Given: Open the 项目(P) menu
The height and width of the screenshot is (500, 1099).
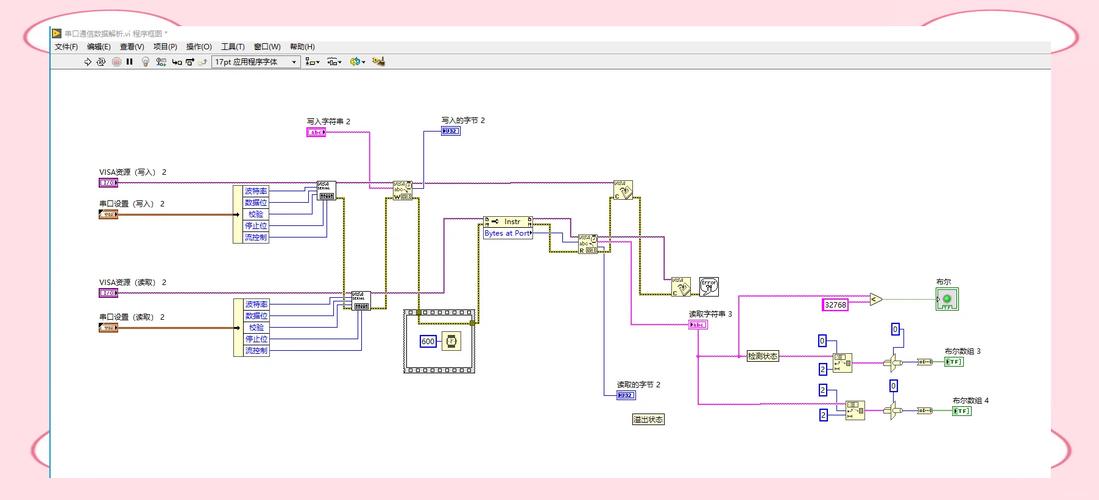Looking at the screenshot, I should tap(165, 47).
